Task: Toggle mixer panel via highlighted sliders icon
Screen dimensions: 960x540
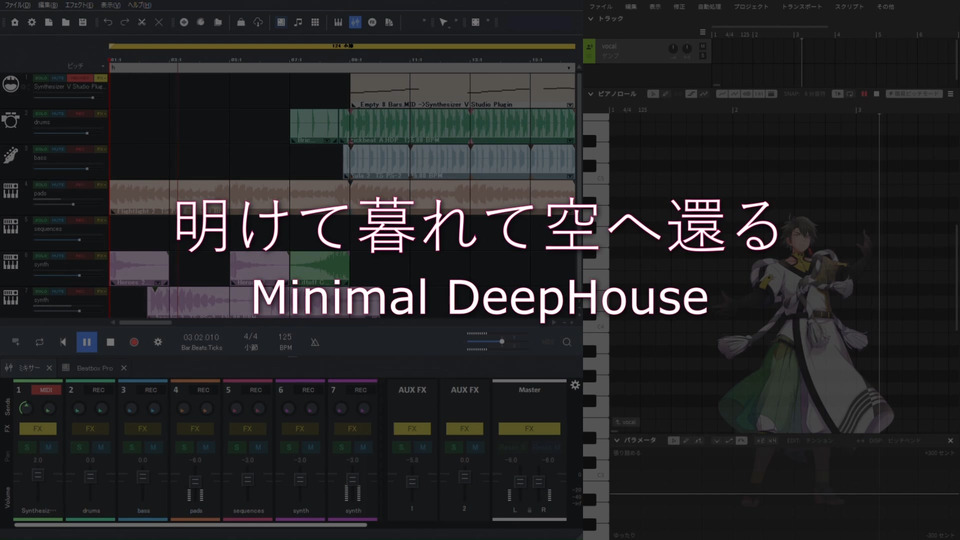Action: (355, 22)
